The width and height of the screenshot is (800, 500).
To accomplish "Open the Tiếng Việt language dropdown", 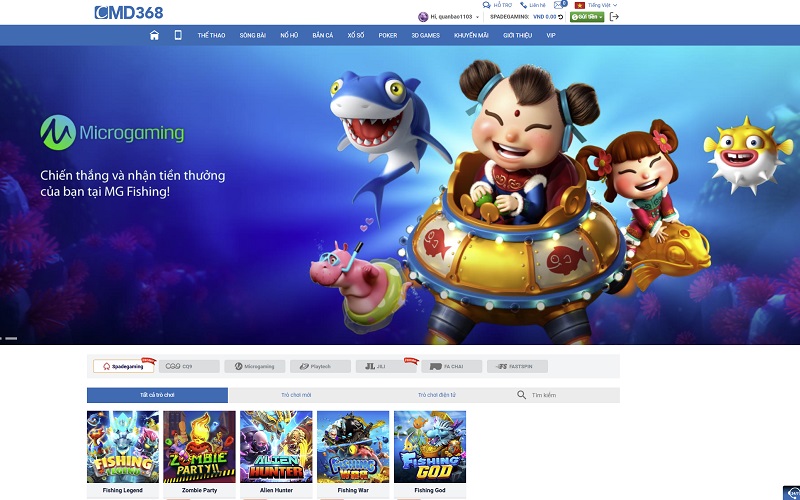I will pos(603,5).
